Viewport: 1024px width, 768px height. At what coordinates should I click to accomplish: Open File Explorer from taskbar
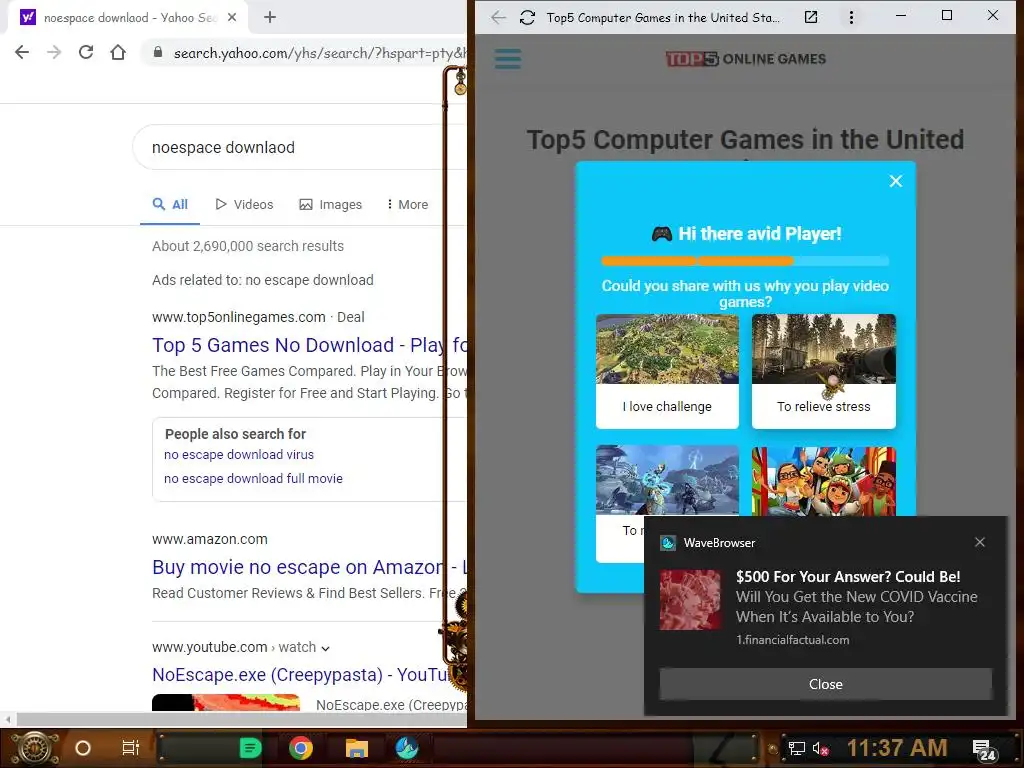[357, 748]
